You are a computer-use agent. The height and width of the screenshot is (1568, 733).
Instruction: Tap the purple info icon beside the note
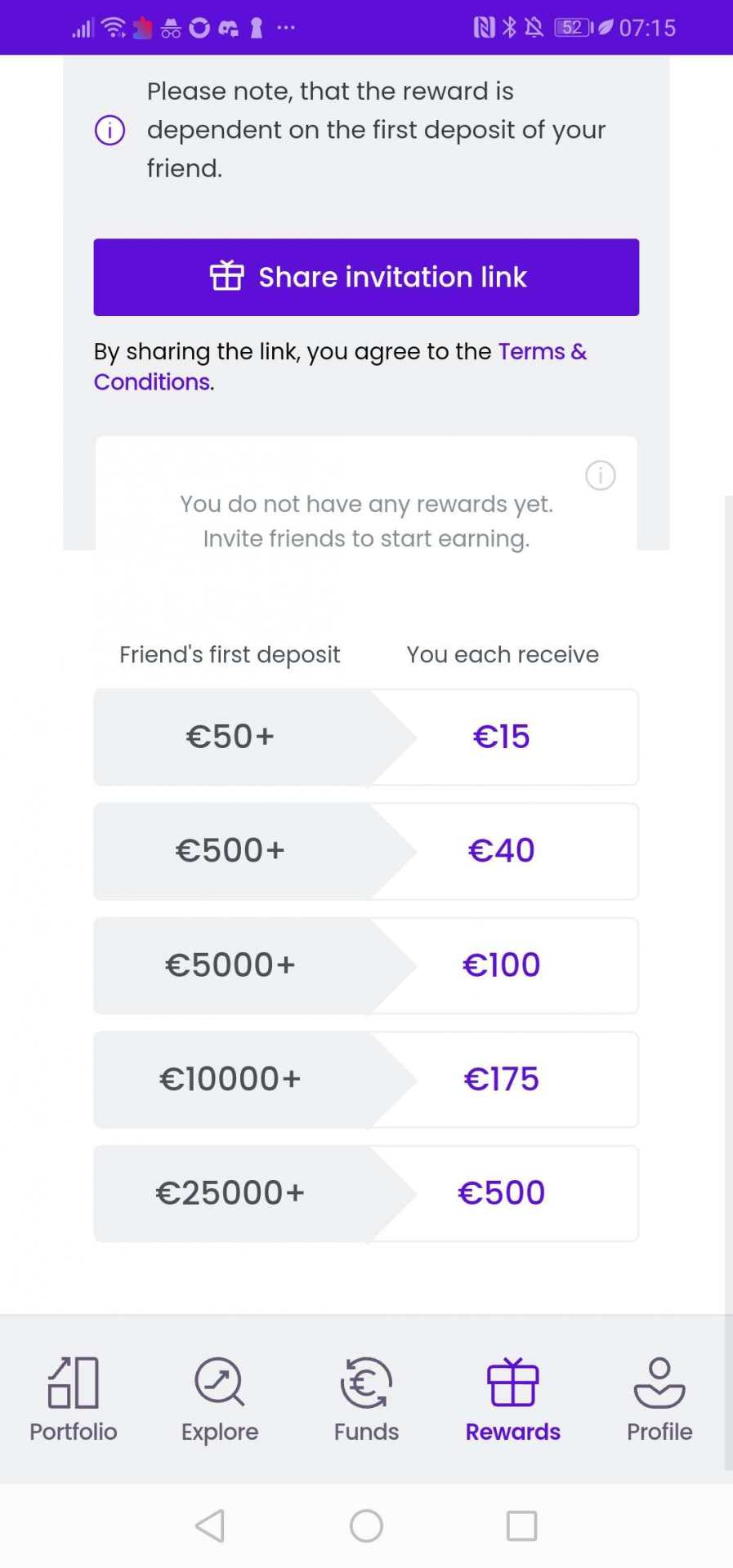[x=110, y=130]
